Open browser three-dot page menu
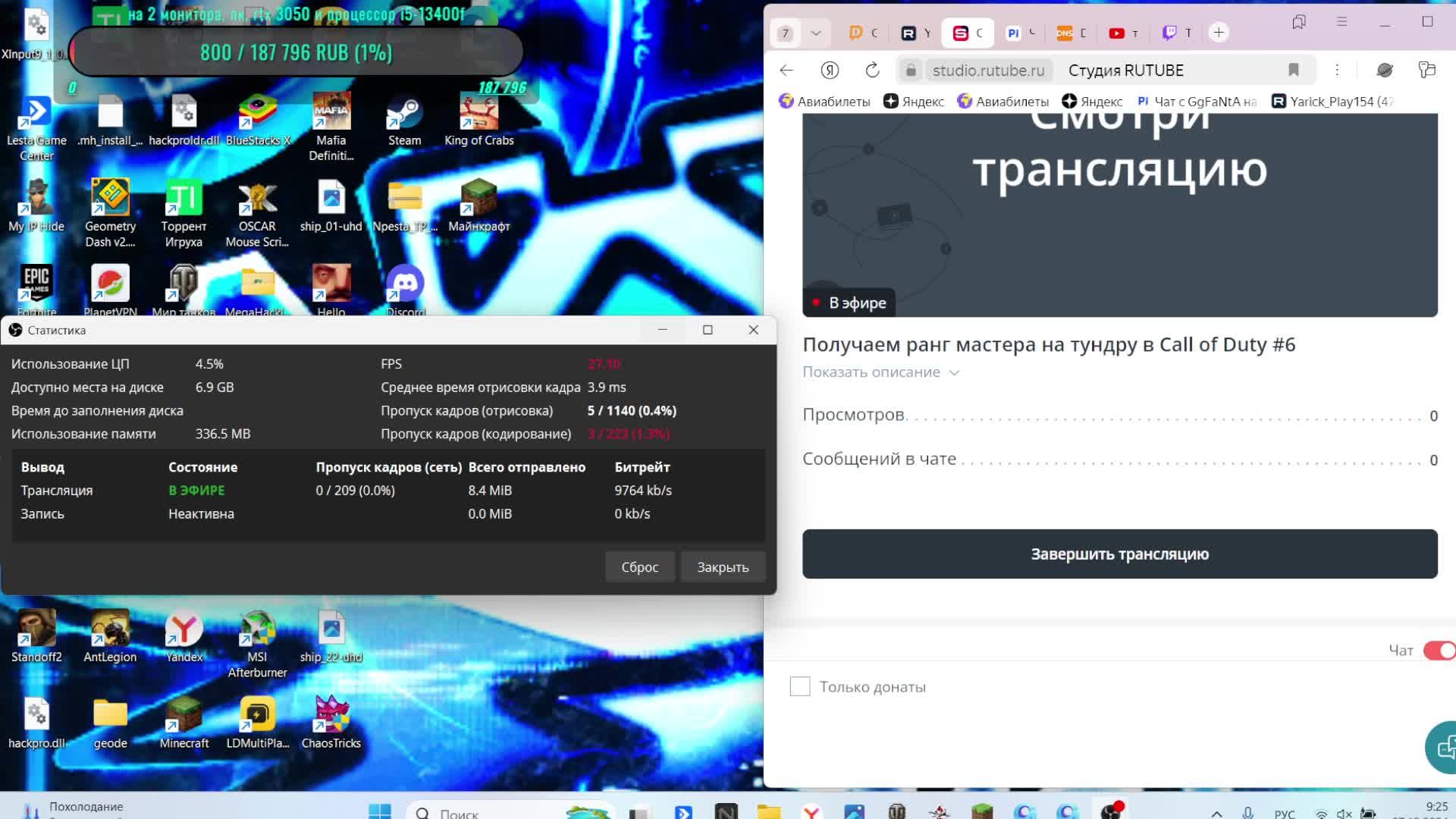This screenshot has width=1456, height=819. click(x=1337, y=71)
